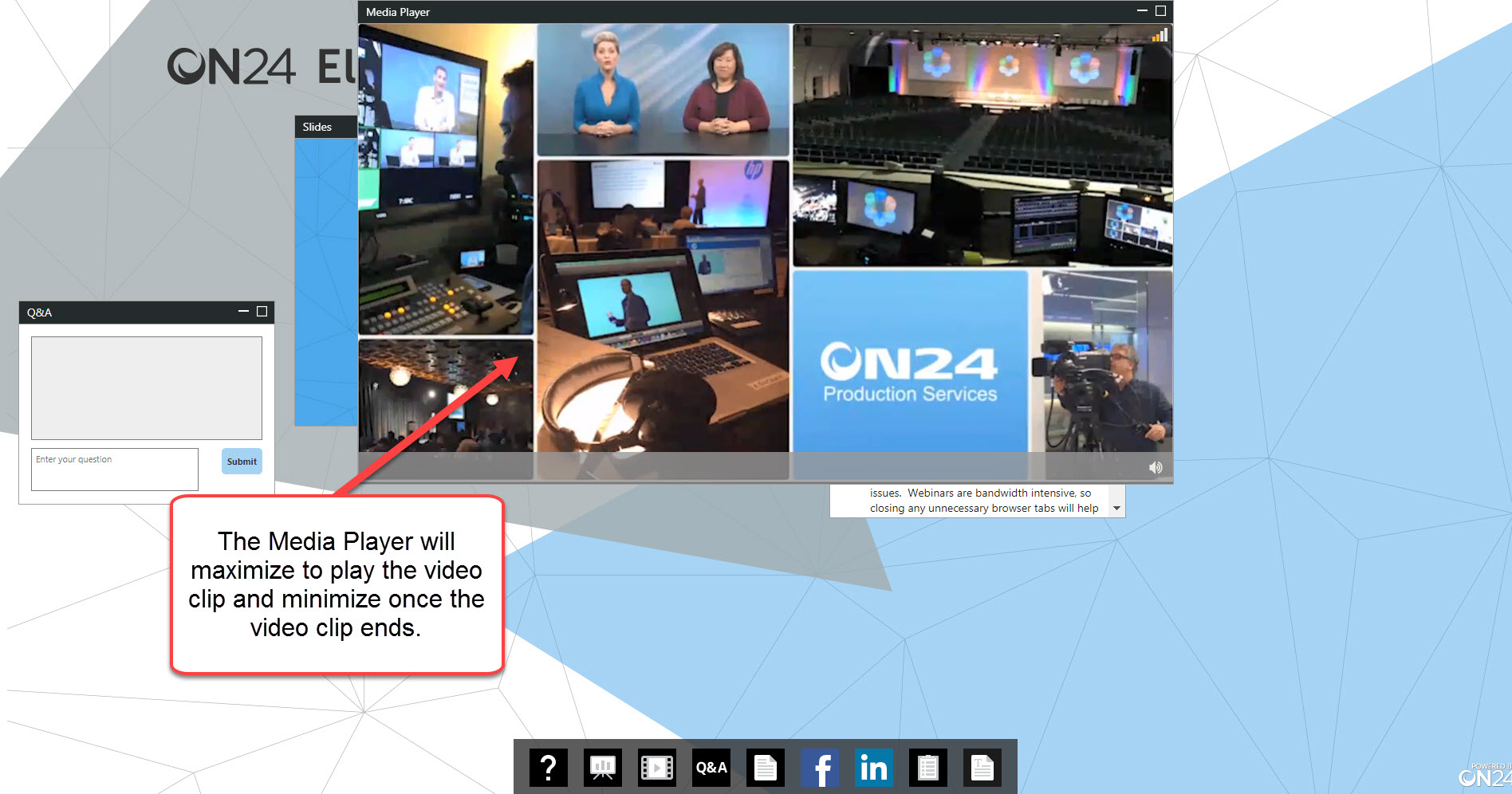This screenshot has height=794, width=1512.
Task: Minimize the Media Player window
Action: [x=1142, y=11]
